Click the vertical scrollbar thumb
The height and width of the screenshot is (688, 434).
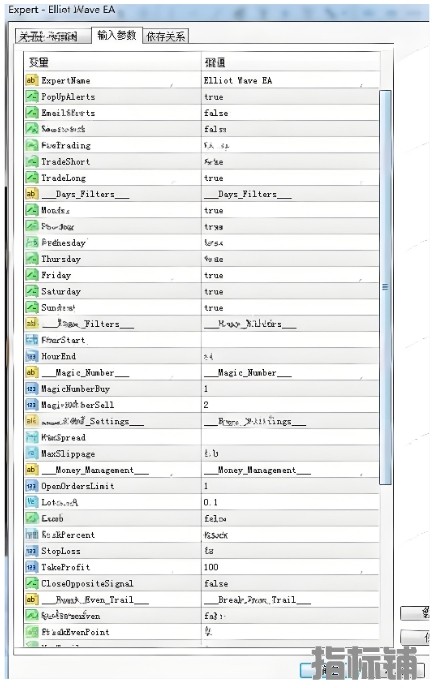tap(385, 287)
